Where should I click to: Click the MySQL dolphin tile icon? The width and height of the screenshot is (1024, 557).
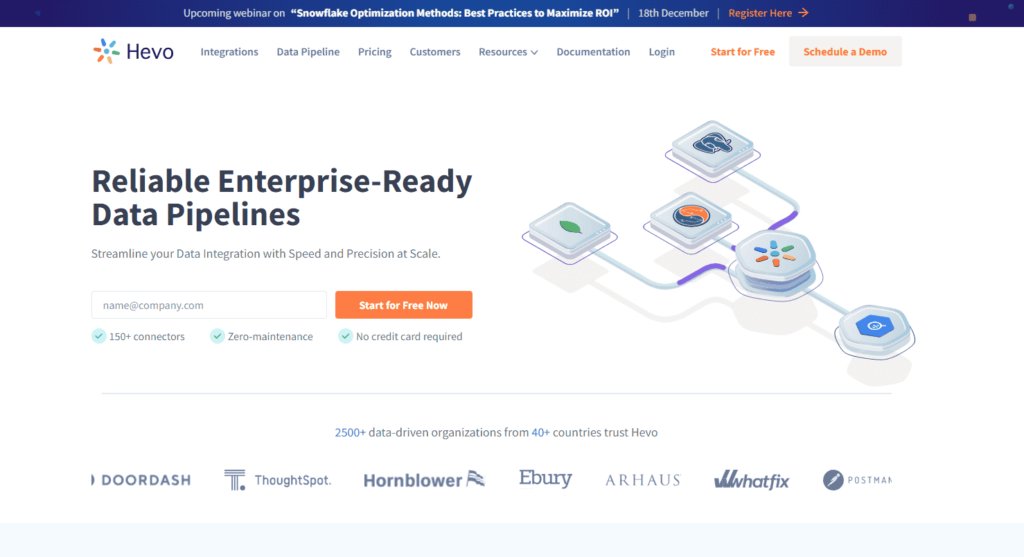tap(691, 215)
